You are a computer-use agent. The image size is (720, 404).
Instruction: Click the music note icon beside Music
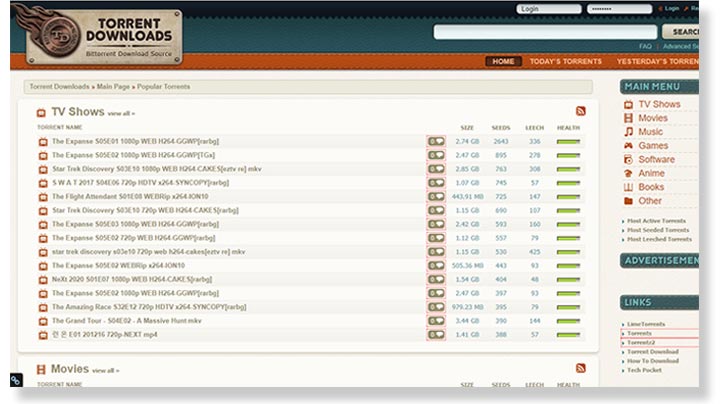tap(628, 132)
